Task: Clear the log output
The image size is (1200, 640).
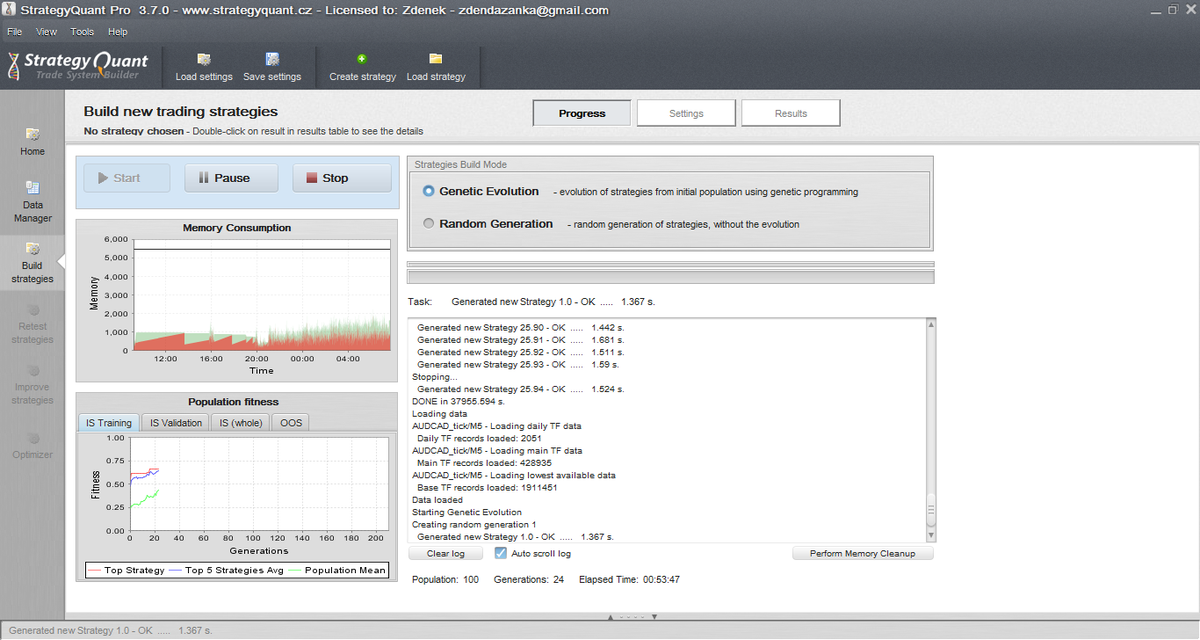Action: click(x=446, y=553)
